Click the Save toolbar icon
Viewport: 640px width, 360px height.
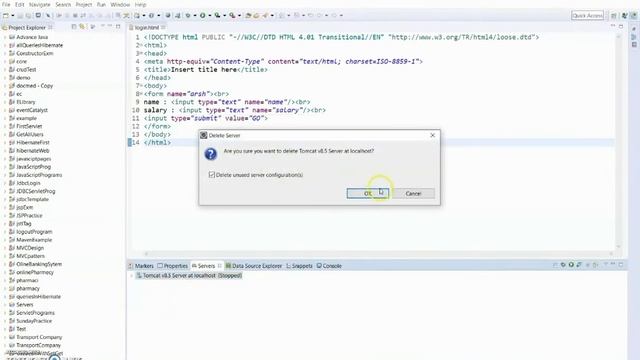click(20, 16)
